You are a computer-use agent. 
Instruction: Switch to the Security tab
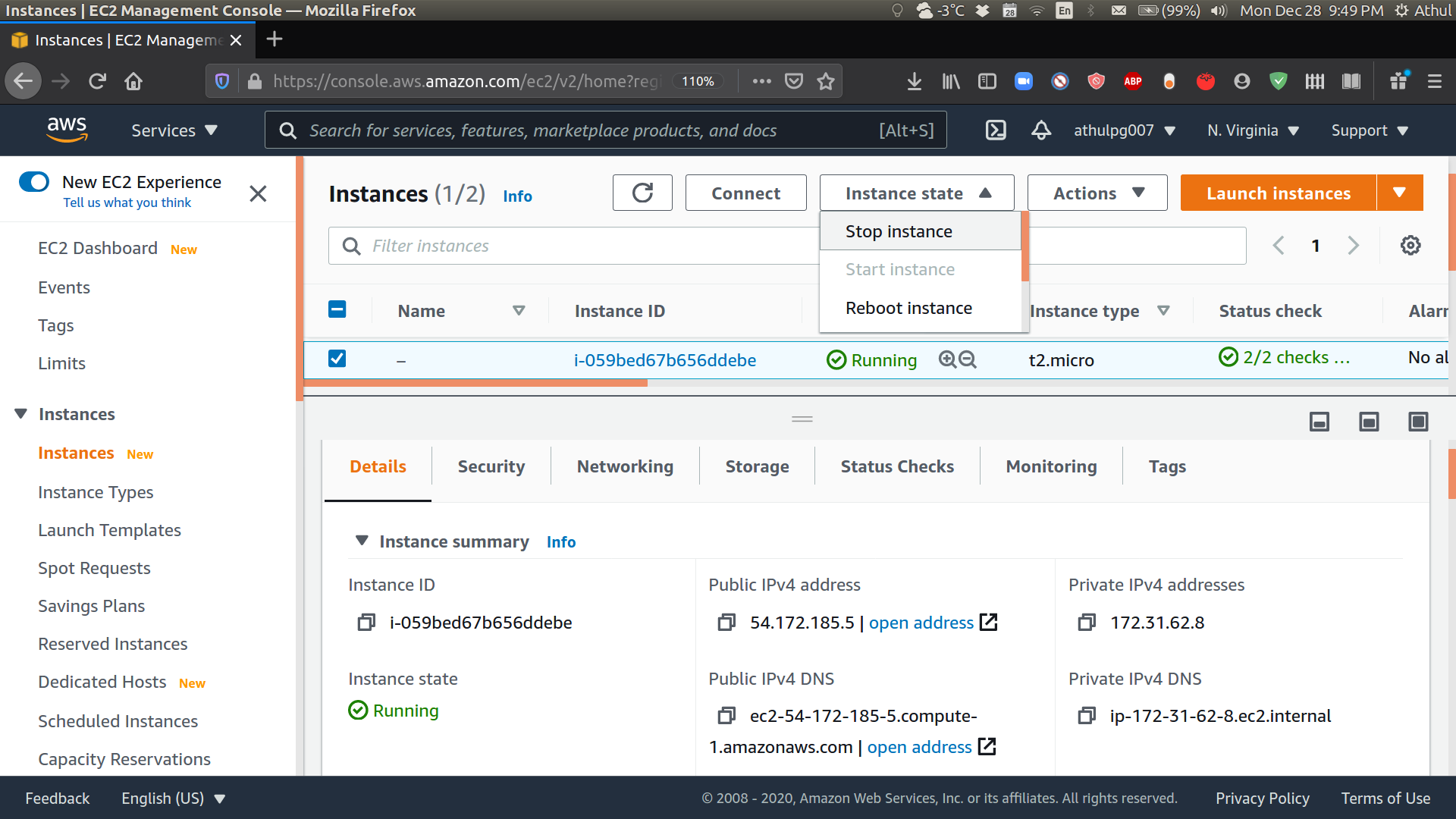pyautogui.click(x=490, y=466)
